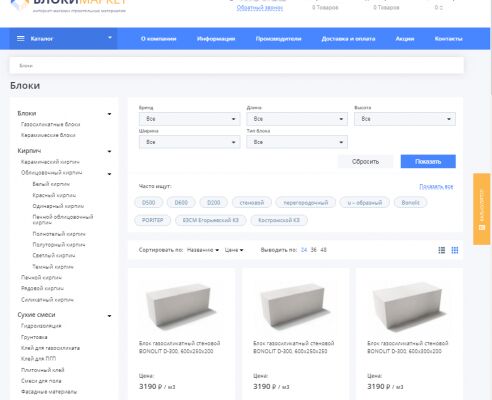Viewport: 492px width, 400px height.
Task: Select the D200 quick filter tag
Action: [214, 203]
